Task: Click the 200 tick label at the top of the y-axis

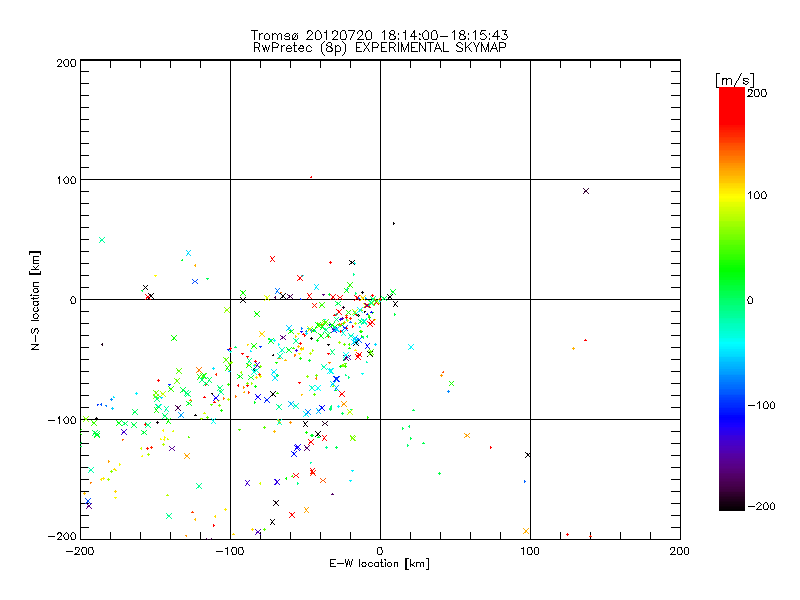Action: click(x=65, y=63)
